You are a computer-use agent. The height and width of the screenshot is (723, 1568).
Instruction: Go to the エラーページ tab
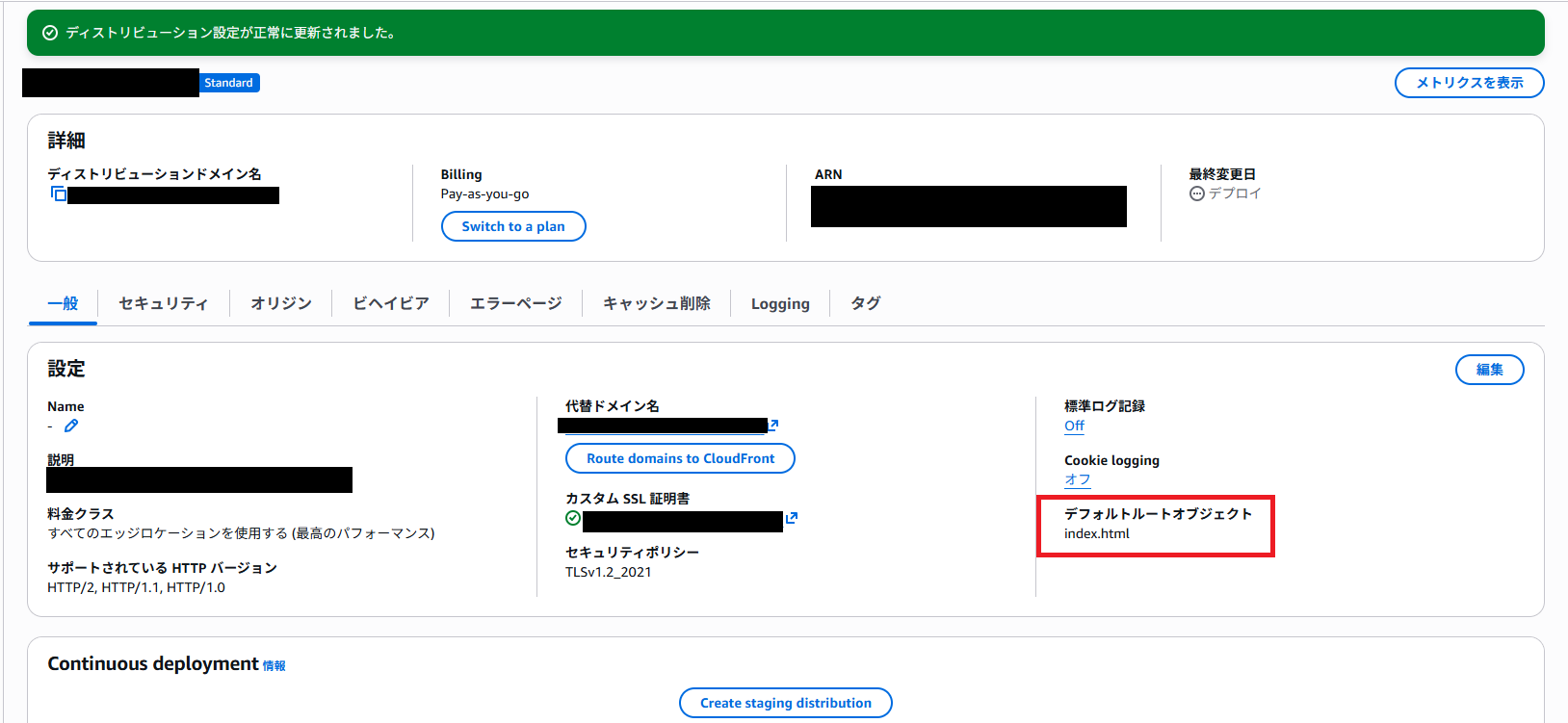[x=515, y=303]
